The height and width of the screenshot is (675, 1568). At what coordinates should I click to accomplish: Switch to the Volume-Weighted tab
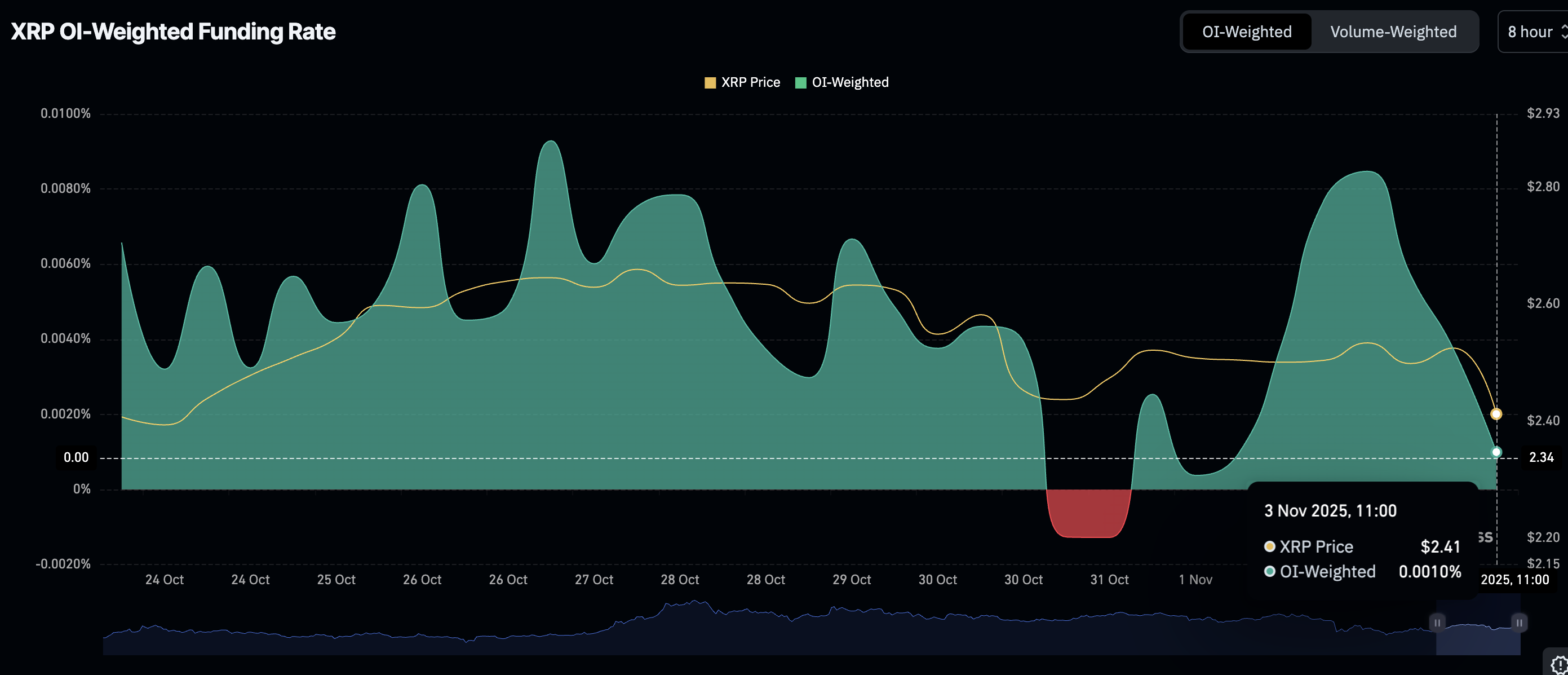1393,32
